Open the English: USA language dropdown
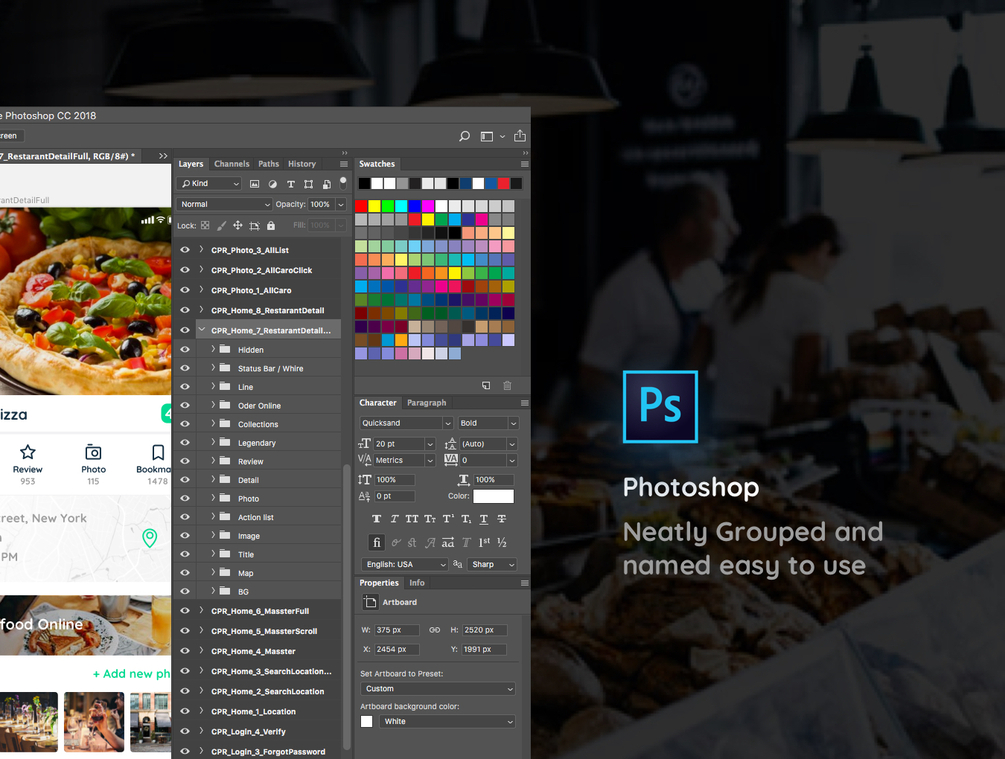The width and height of the screenshot is (1005, 759). pos(404,564)
